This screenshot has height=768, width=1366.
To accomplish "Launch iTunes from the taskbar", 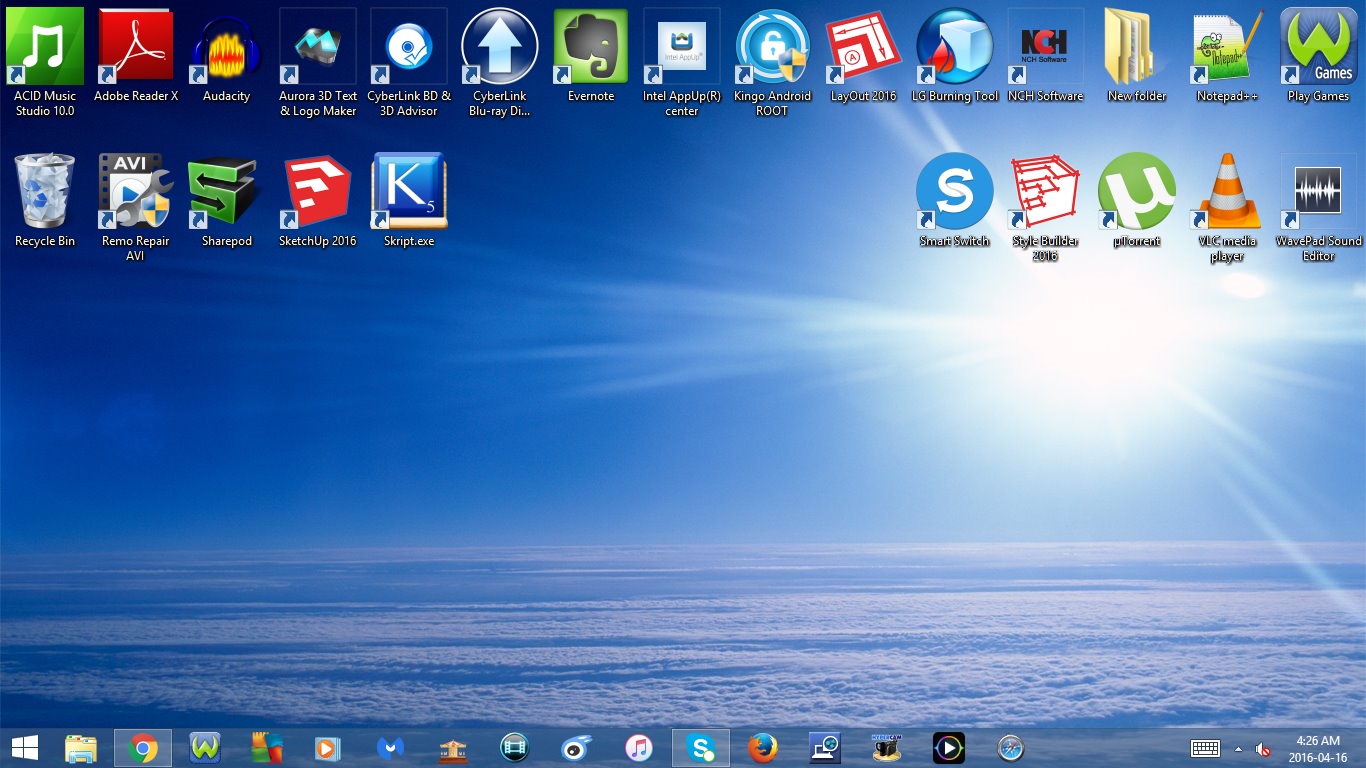I will click(638, 748).
